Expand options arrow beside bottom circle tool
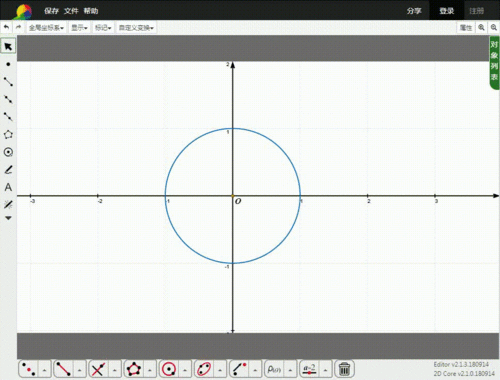 click(x=185, y=369)
